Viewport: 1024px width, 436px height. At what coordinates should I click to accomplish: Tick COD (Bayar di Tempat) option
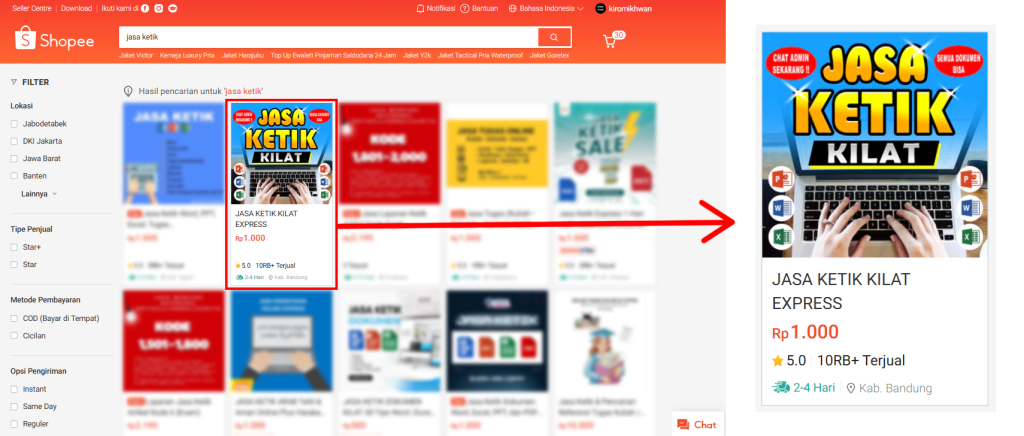(14, 319)
